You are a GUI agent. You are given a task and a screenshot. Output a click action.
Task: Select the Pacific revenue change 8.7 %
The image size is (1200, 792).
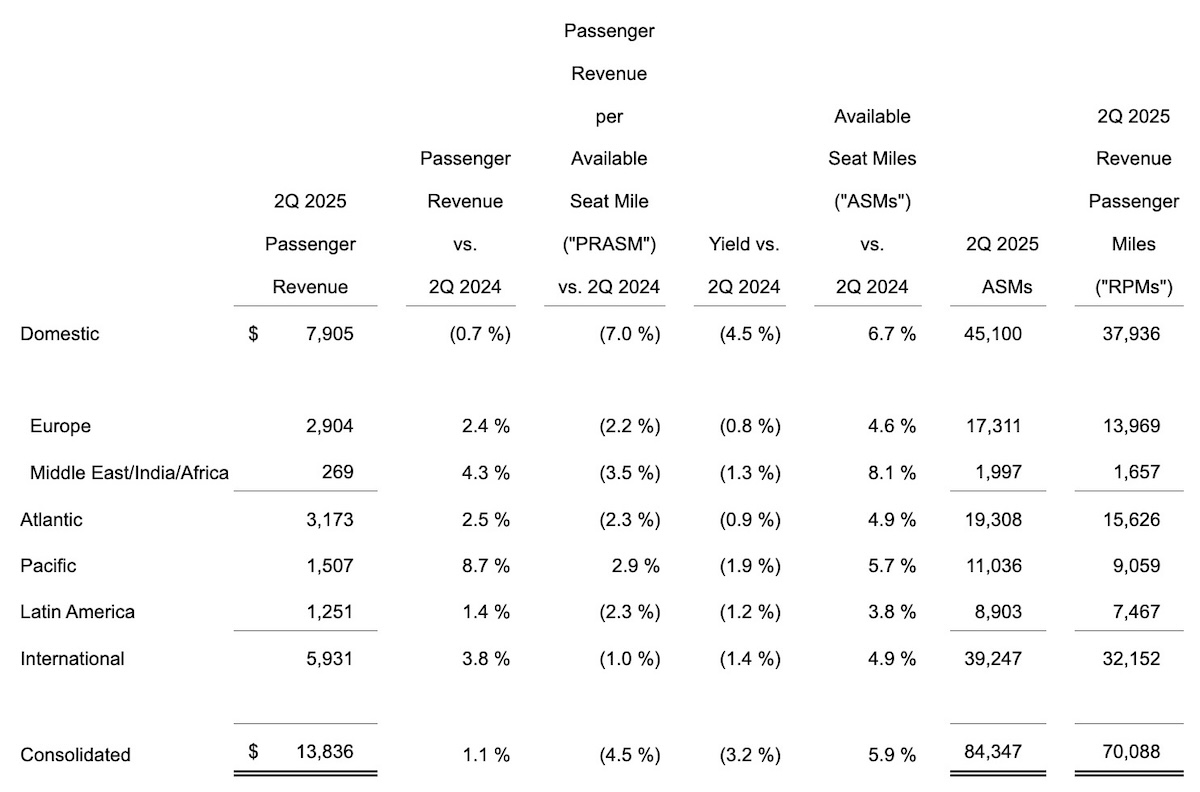tap(481, 566)
